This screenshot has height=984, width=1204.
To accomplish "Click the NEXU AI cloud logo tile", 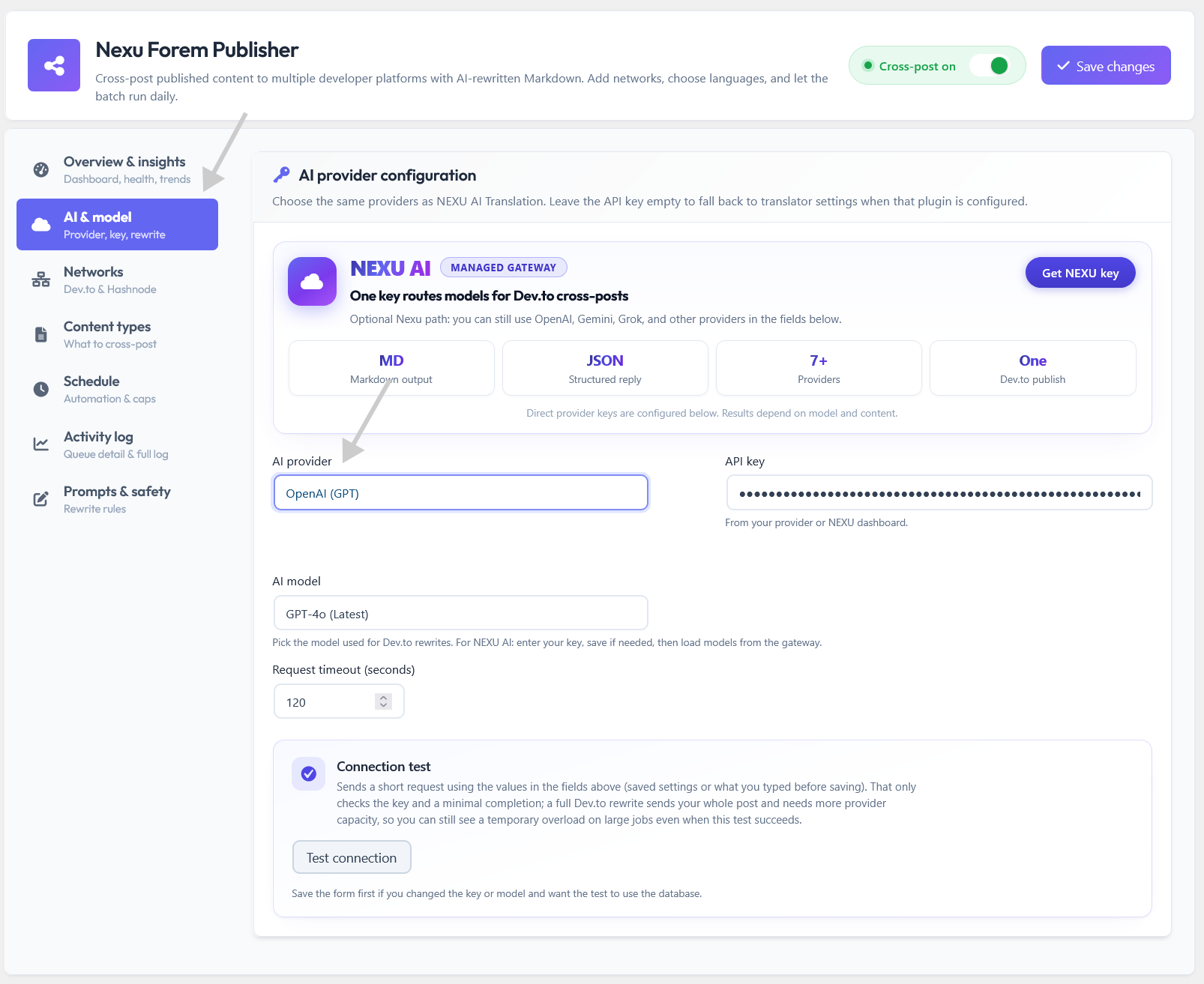I will pos(312,282).
